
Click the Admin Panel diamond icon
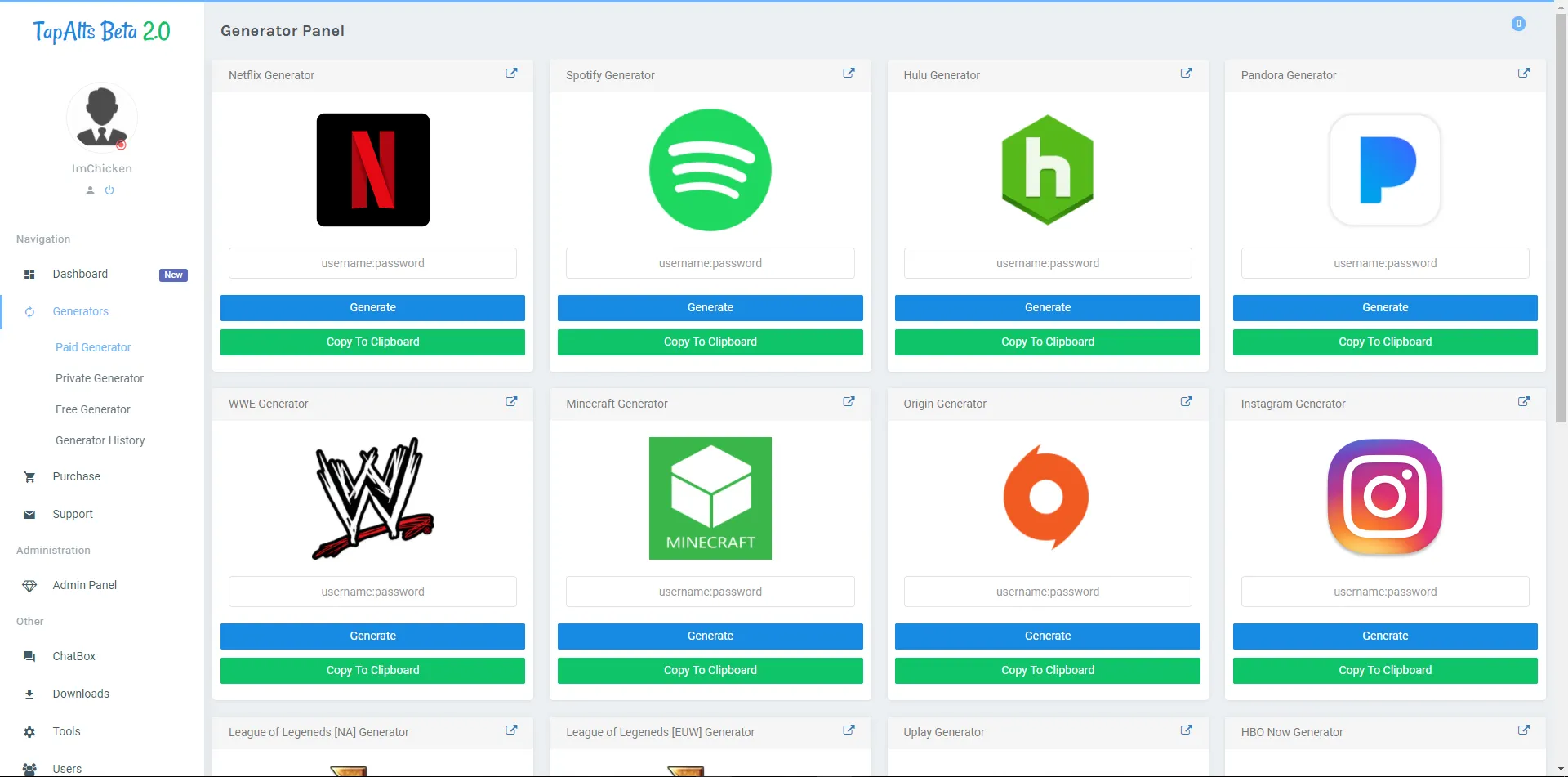point(29,586)
